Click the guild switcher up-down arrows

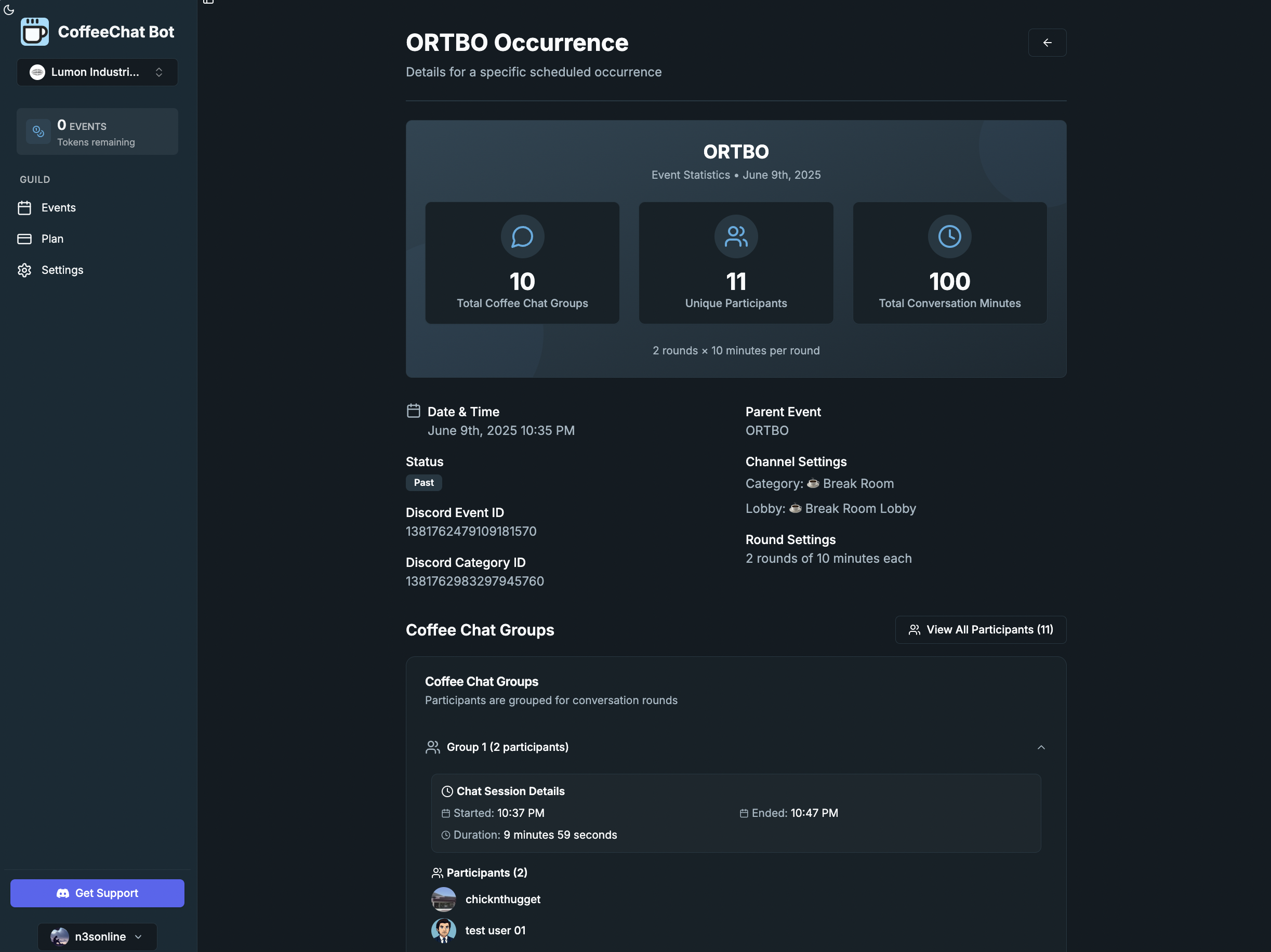click(159, 72)
